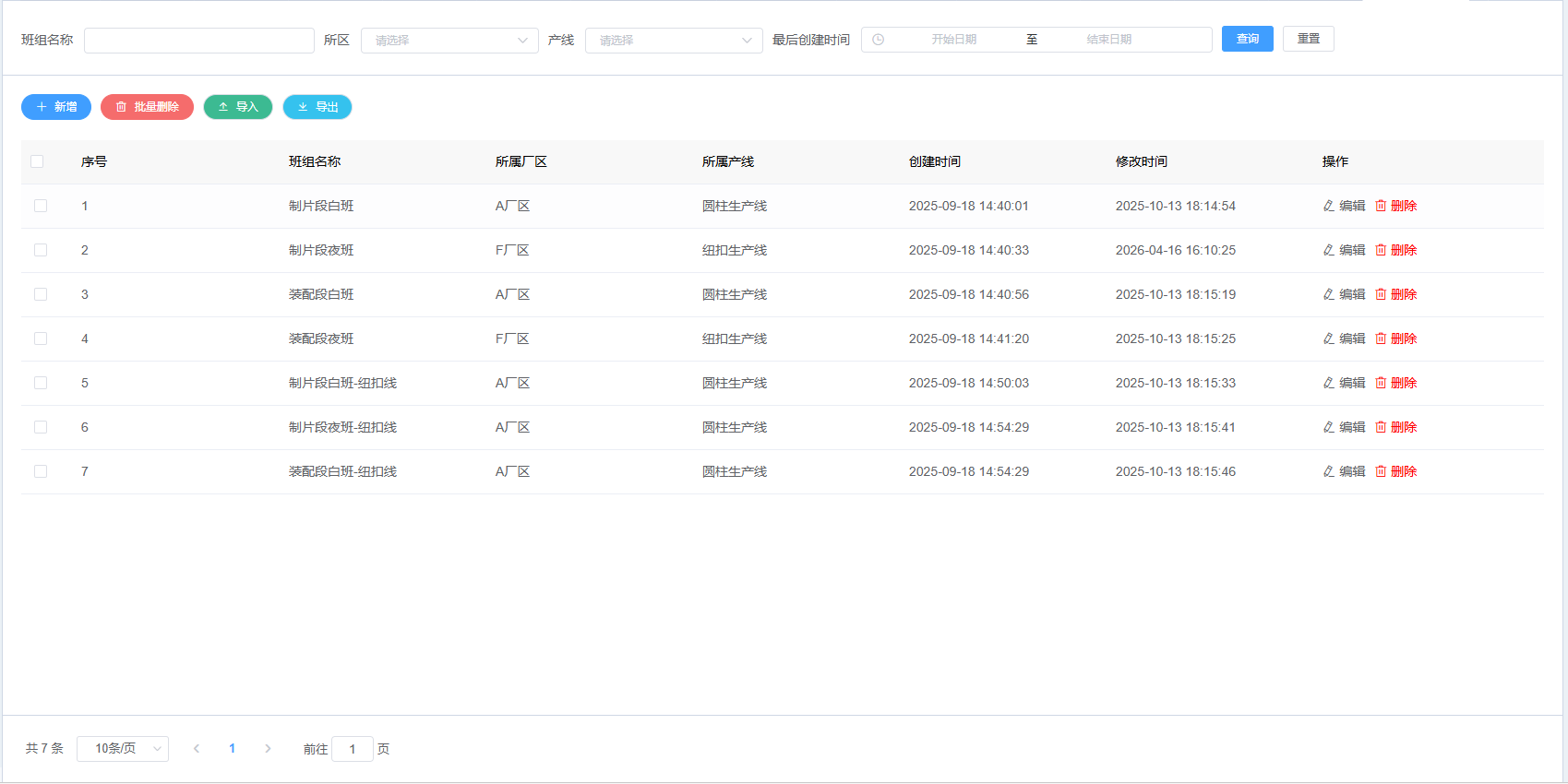Click 圆柱生产线 cell in row 3
Viewport: 1568px width, 784px height.
point(735,294)
